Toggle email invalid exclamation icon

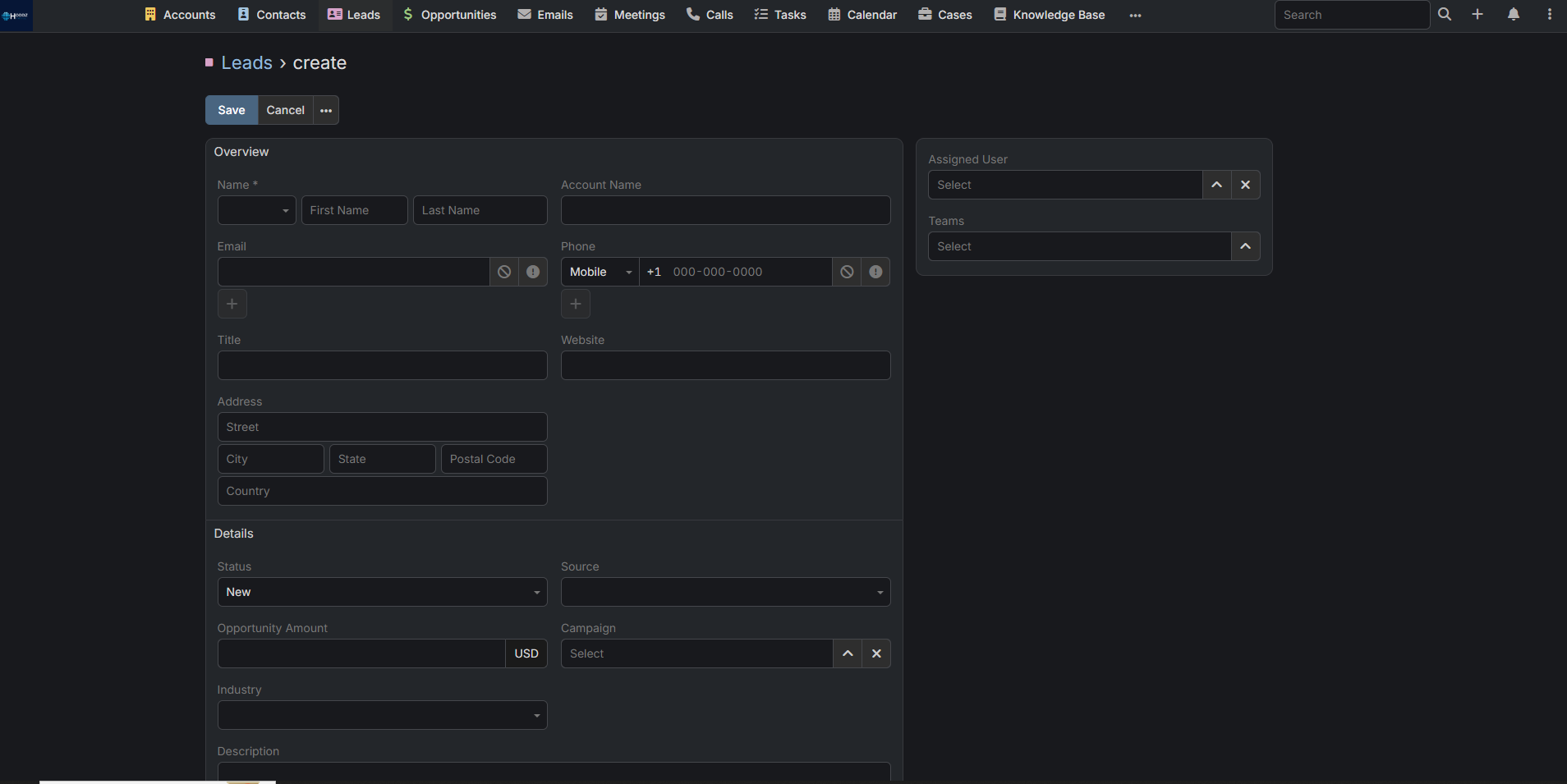533,272
